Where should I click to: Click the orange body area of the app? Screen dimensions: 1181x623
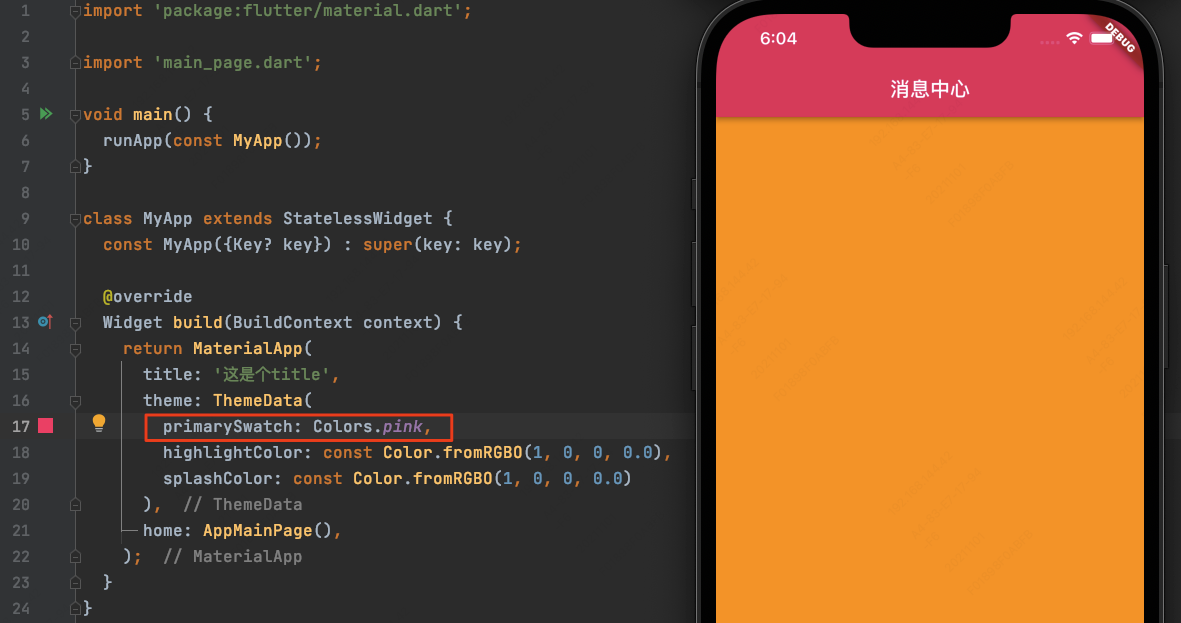[x=929, y=369]
